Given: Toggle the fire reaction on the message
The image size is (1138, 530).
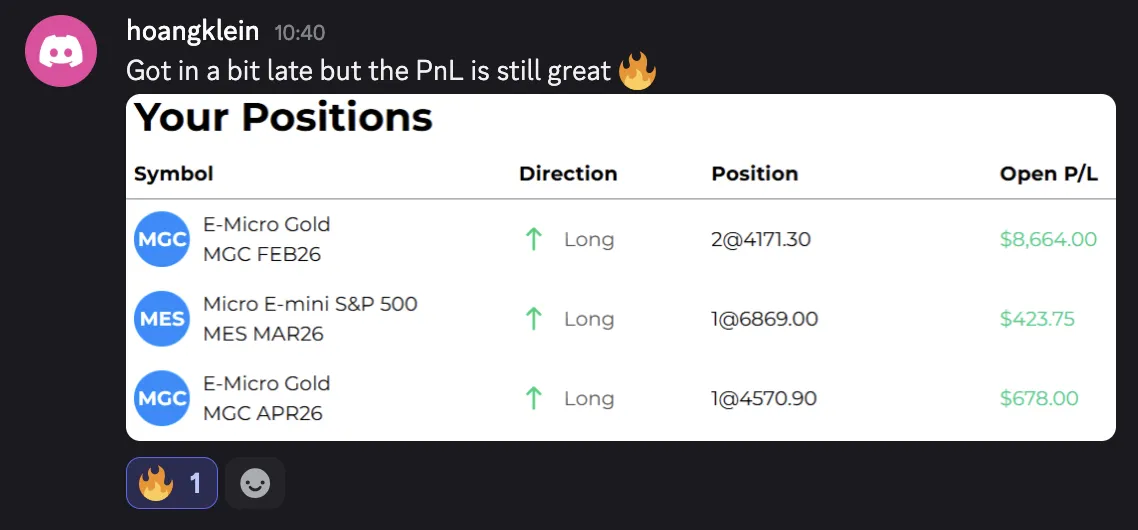Looking at the screenshot, I should pos(171,484).
